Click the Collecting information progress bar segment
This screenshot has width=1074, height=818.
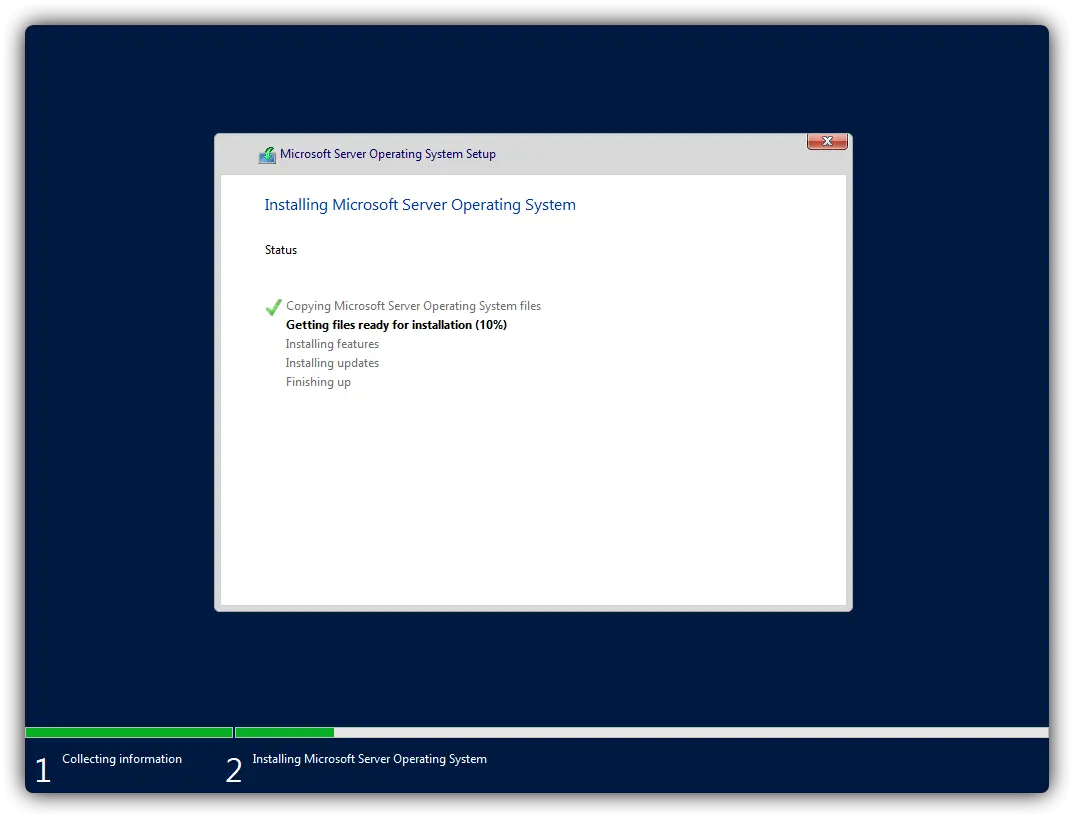[x=129, y=732]
